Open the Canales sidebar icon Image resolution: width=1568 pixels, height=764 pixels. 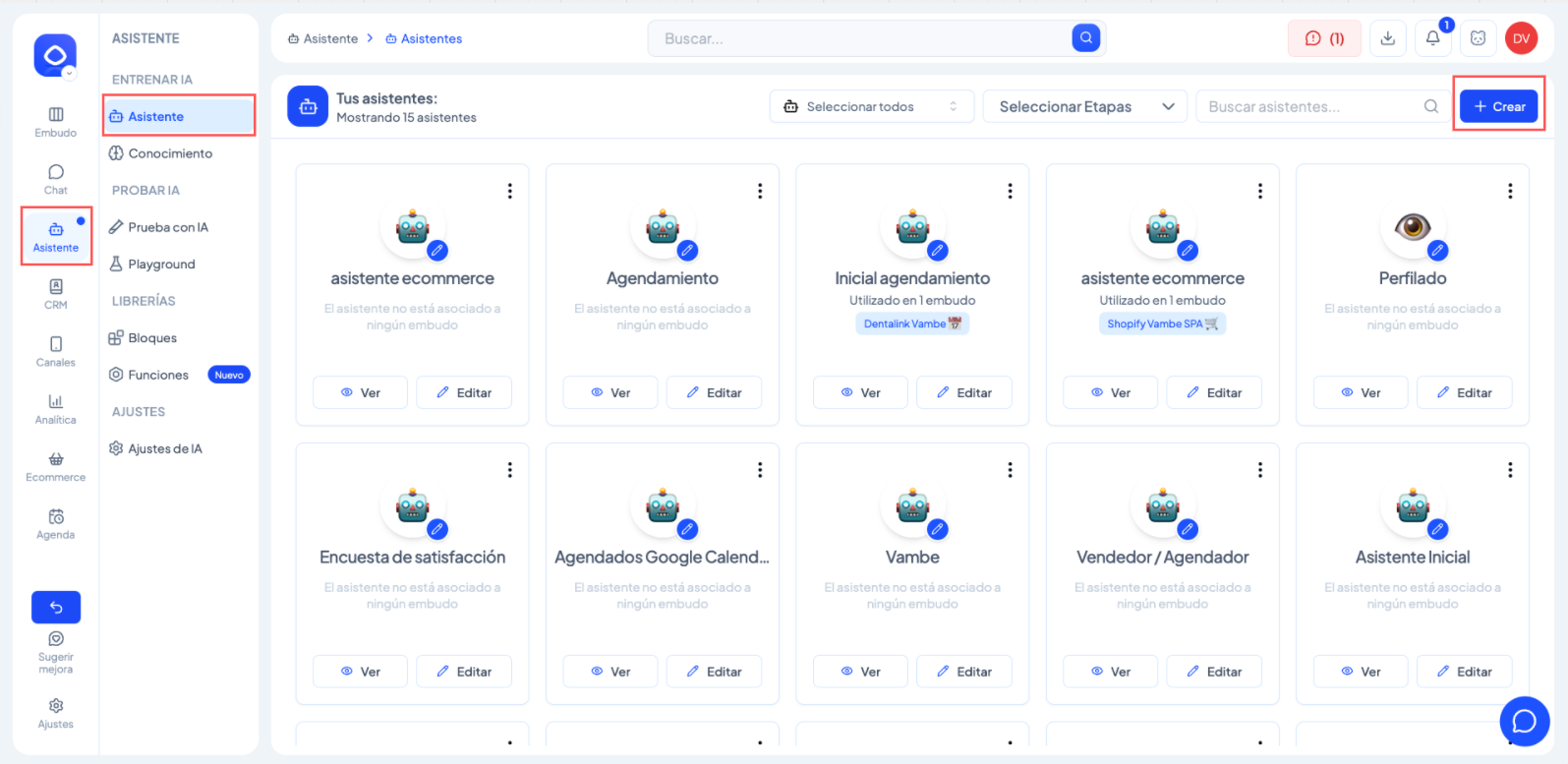click(x=56, y=351)
